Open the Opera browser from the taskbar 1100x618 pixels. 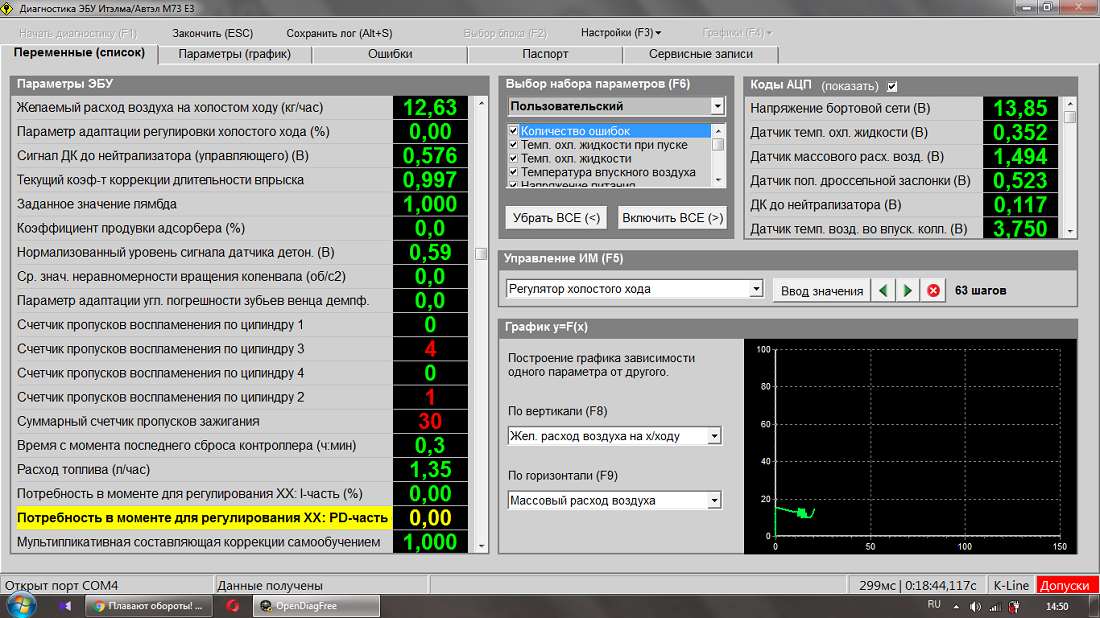click(x=232, y=606)
